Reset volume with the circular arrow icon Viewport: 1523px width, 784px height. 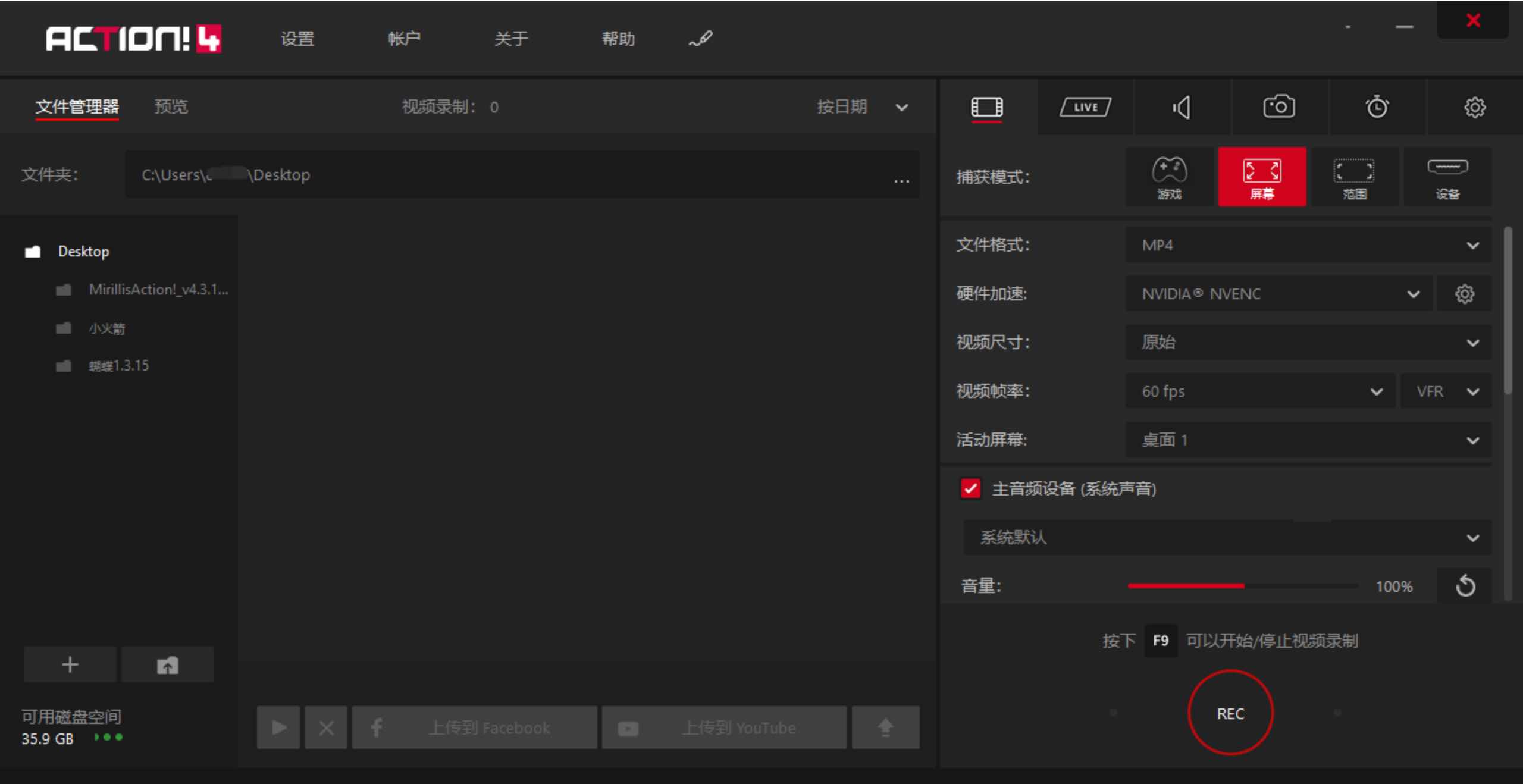1465,586
